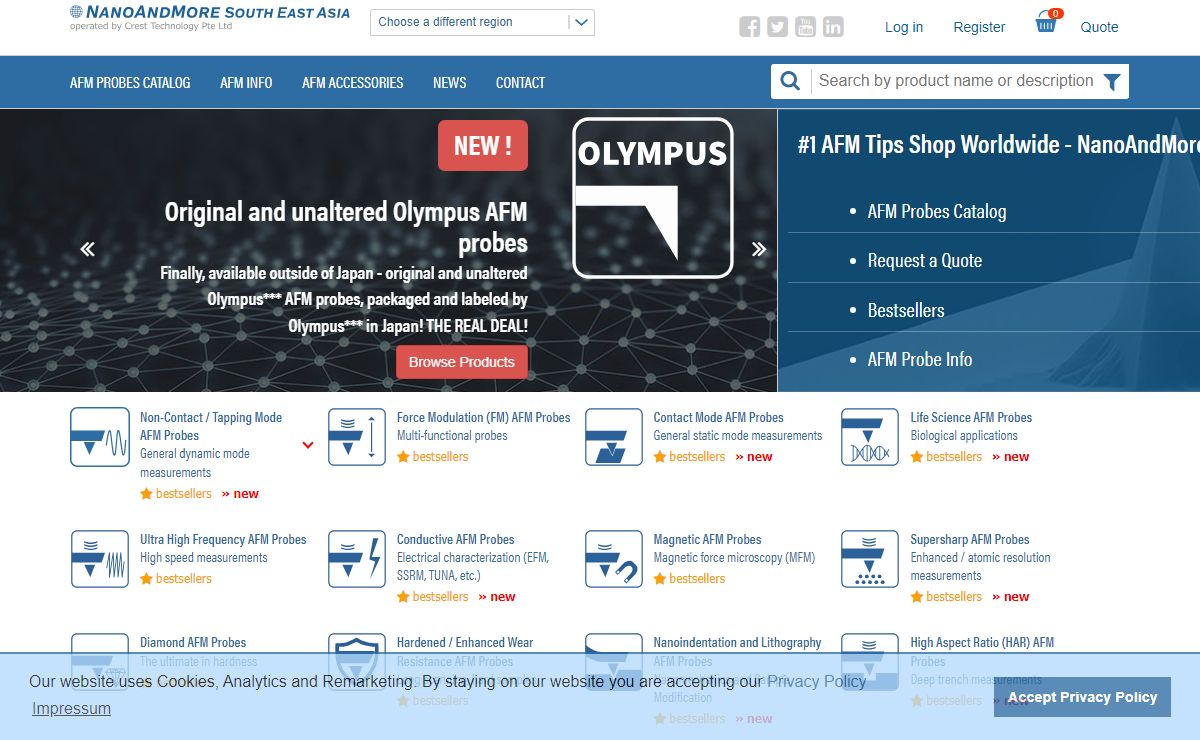Image resolution: width=1200 pixels, height=740 pixels.
Task: Click the Supersharp AFM probe icon
Action: coord(870,559)
